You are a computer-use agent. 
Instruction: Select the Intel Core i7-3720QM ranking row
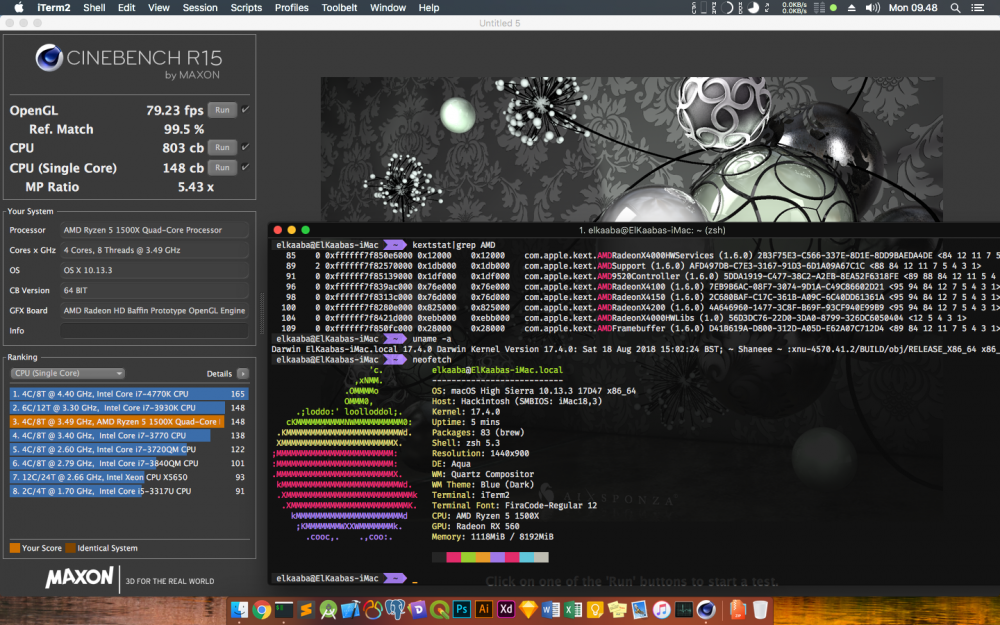pos(129,450)
